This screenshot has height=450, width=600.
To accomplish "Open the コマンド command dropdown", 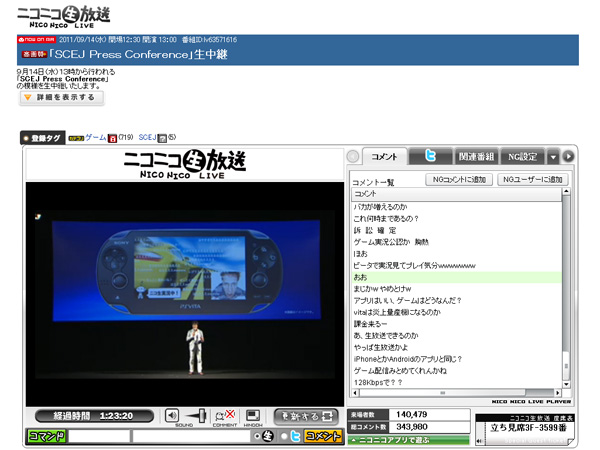I will [x=46, y=436].
